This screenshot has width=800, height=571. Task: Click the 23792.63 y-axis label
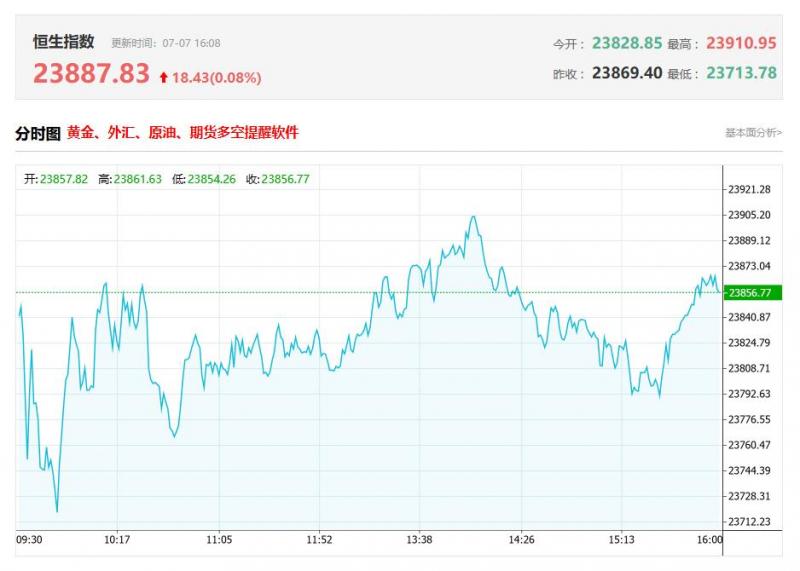coord(749,393)
